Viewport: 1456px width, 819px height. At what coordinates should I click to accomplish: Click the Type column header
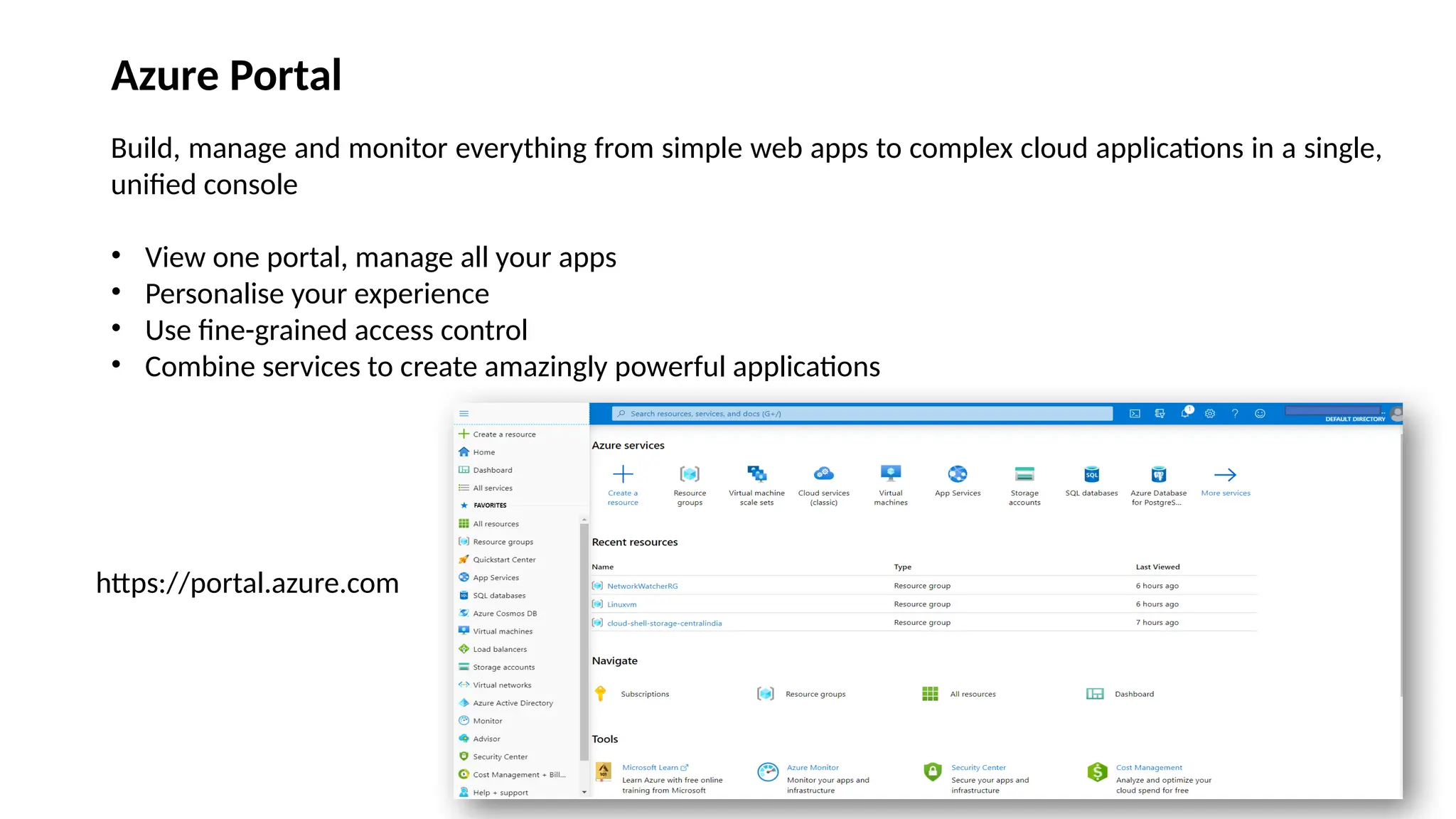click(902, 567)
